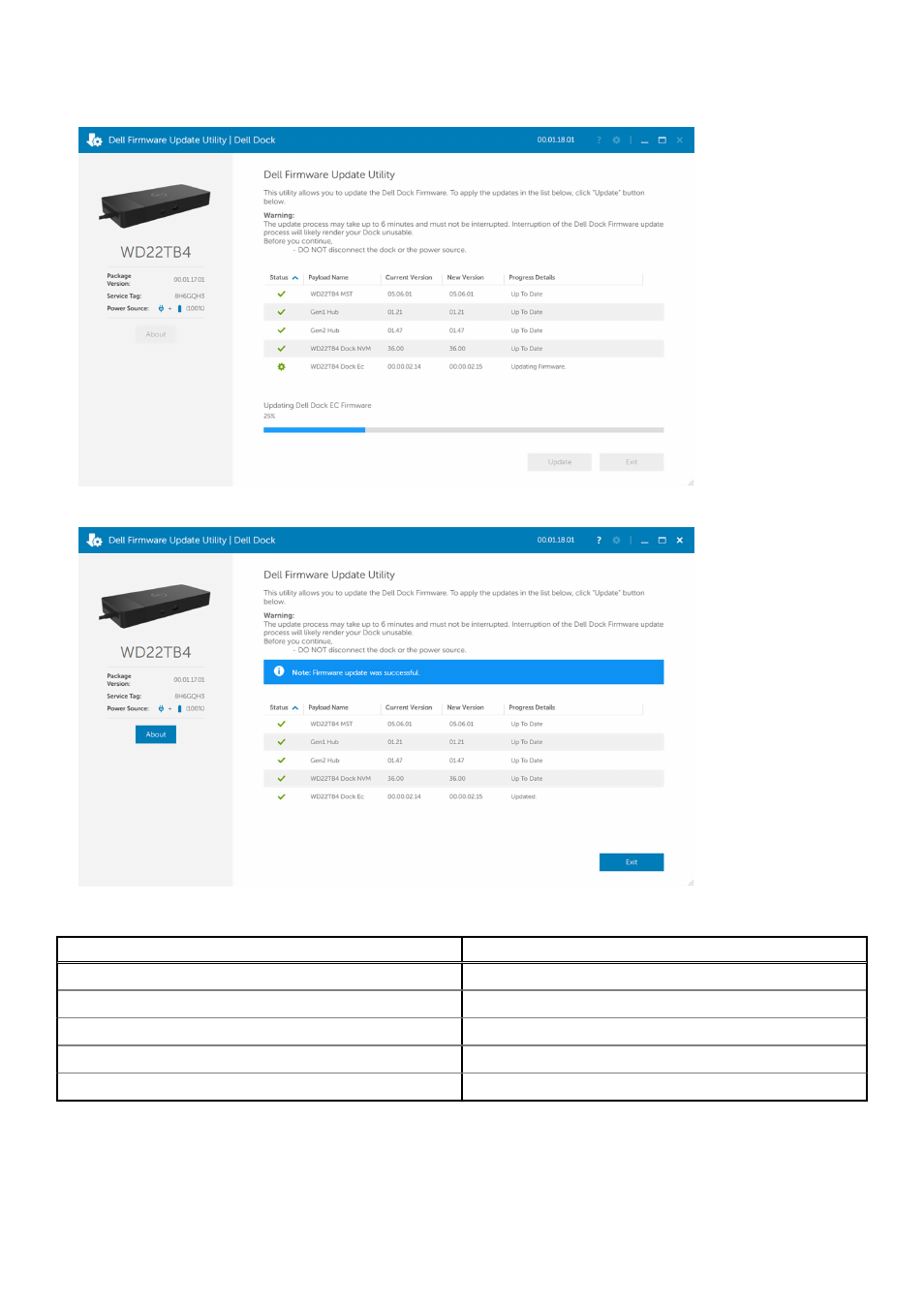Click the New Version header in lower window
This screenshot has height=1307, width=924.
465,708
